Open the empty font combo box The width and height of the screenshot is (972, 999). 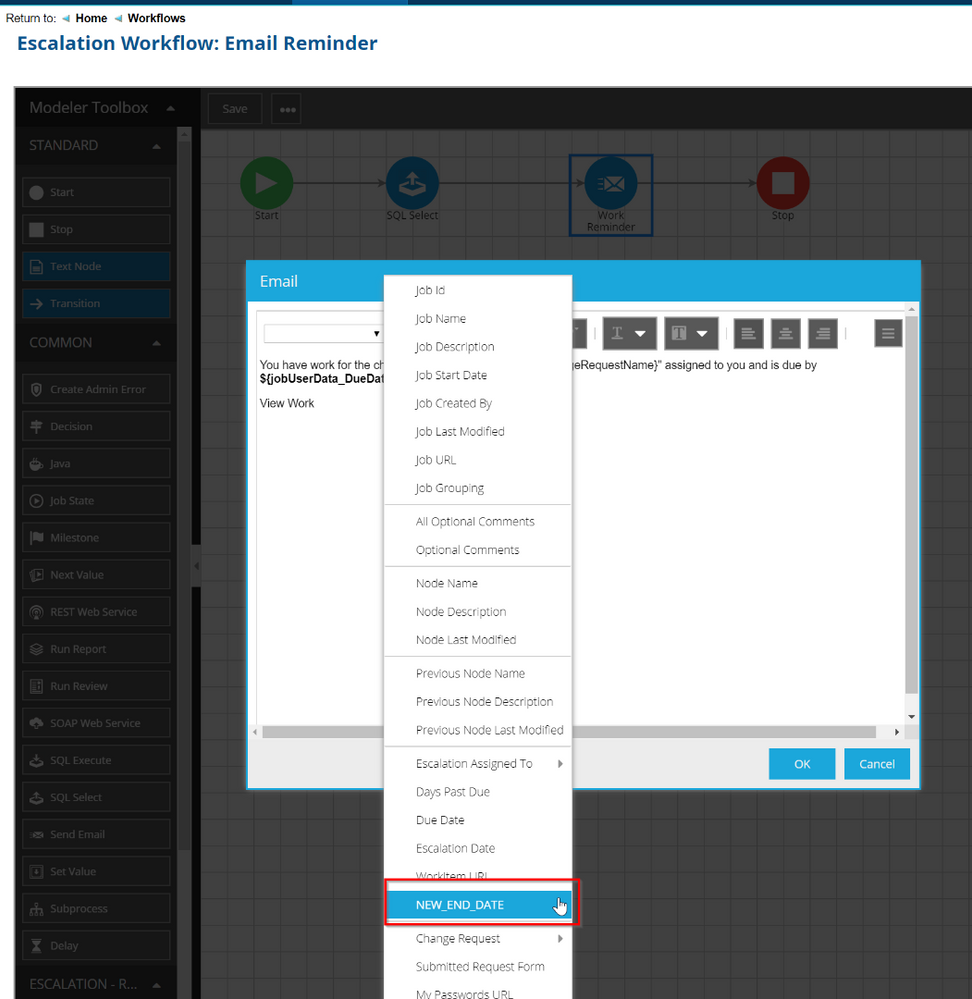(322, 333)
